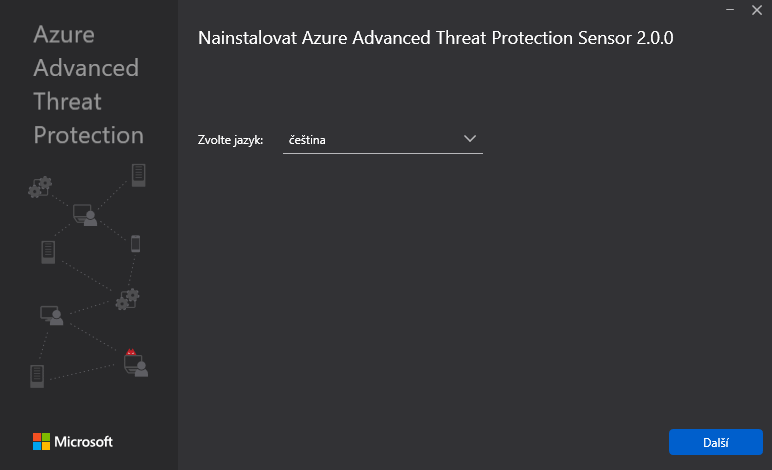Screen dimensions: 772x470
Task: Click the Azure Advanced Threat Protection sidebar heading
Action: point(88,85)
